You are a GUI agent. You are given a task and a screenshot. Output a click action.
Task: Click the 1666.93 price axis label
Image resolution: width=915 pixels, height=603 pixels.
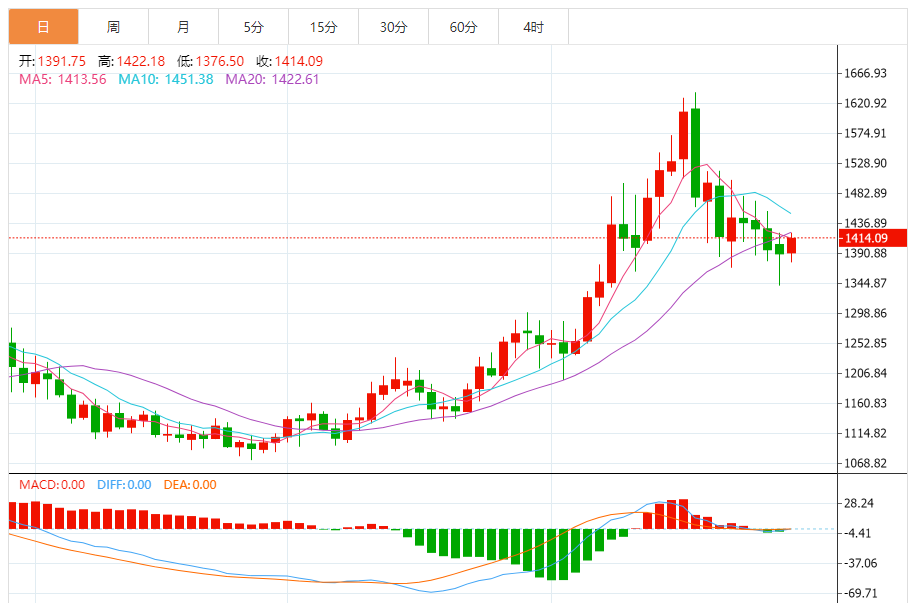(x=866, y=74)
